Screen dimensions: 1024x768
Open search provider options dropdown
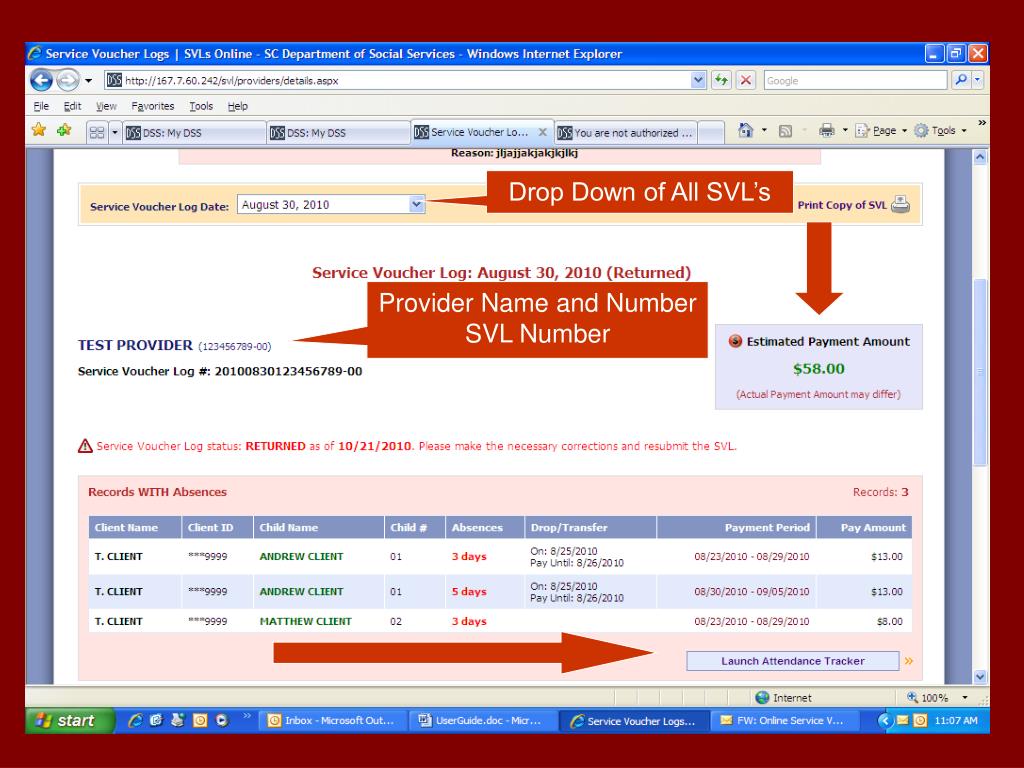pos(978,80)
